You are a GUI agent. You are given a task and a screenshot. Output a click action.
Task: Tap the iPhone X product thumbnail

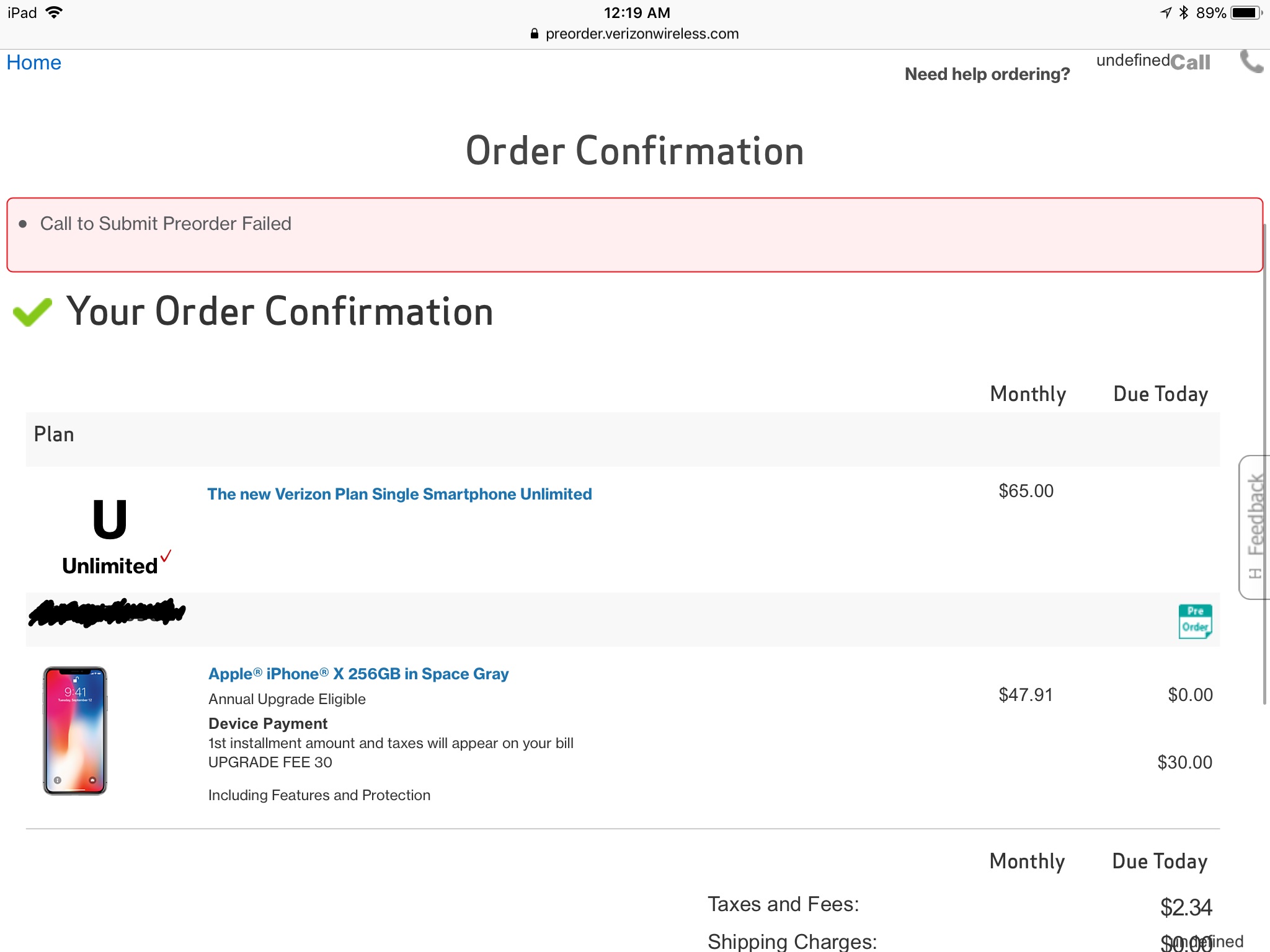pos(75,731)
